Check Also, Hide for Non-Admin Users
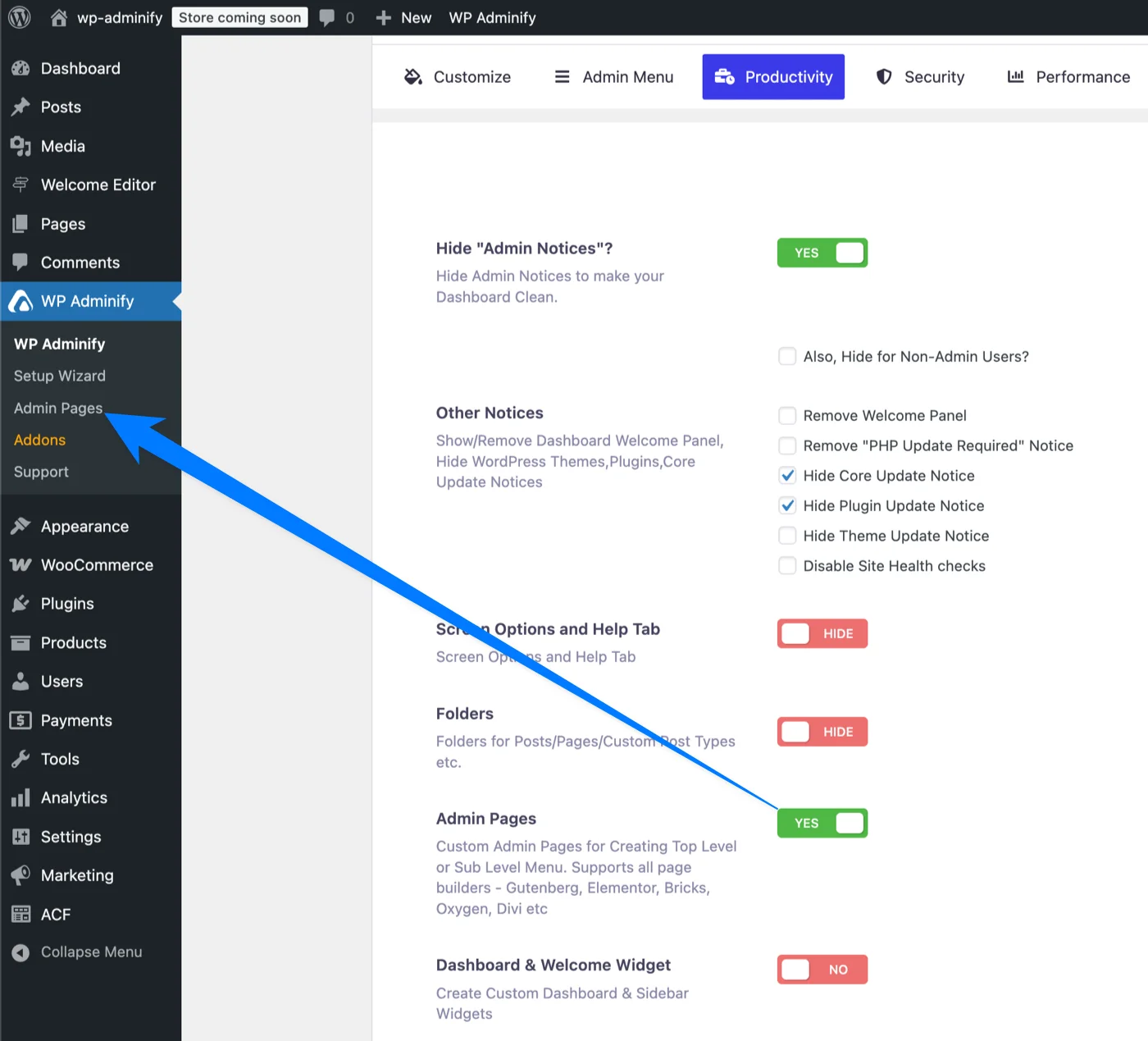The height and width of the screenshot is (1041, 1148). click(787, 356)
